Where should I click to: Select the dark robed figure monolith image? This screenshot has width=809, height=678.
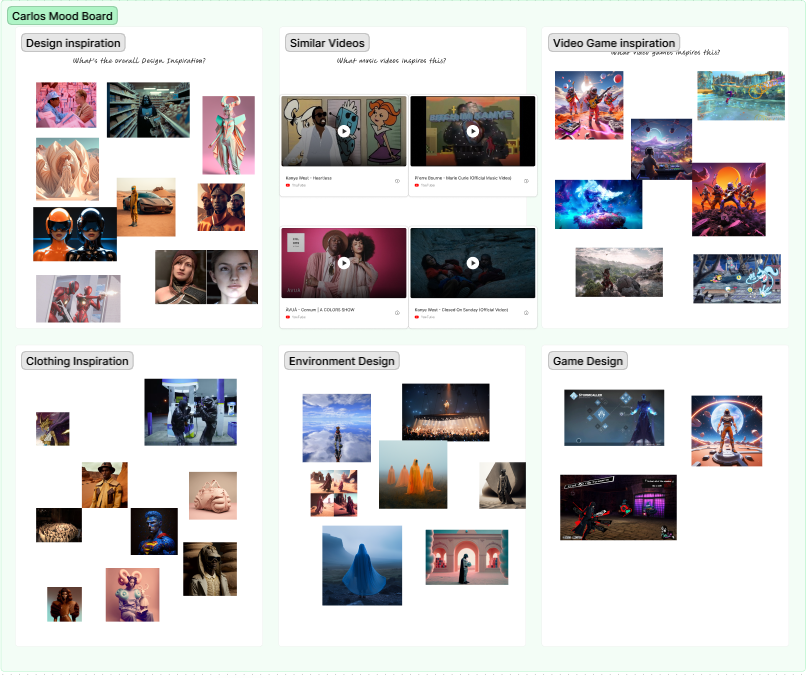pyautogui.click(x=503, y=486)
